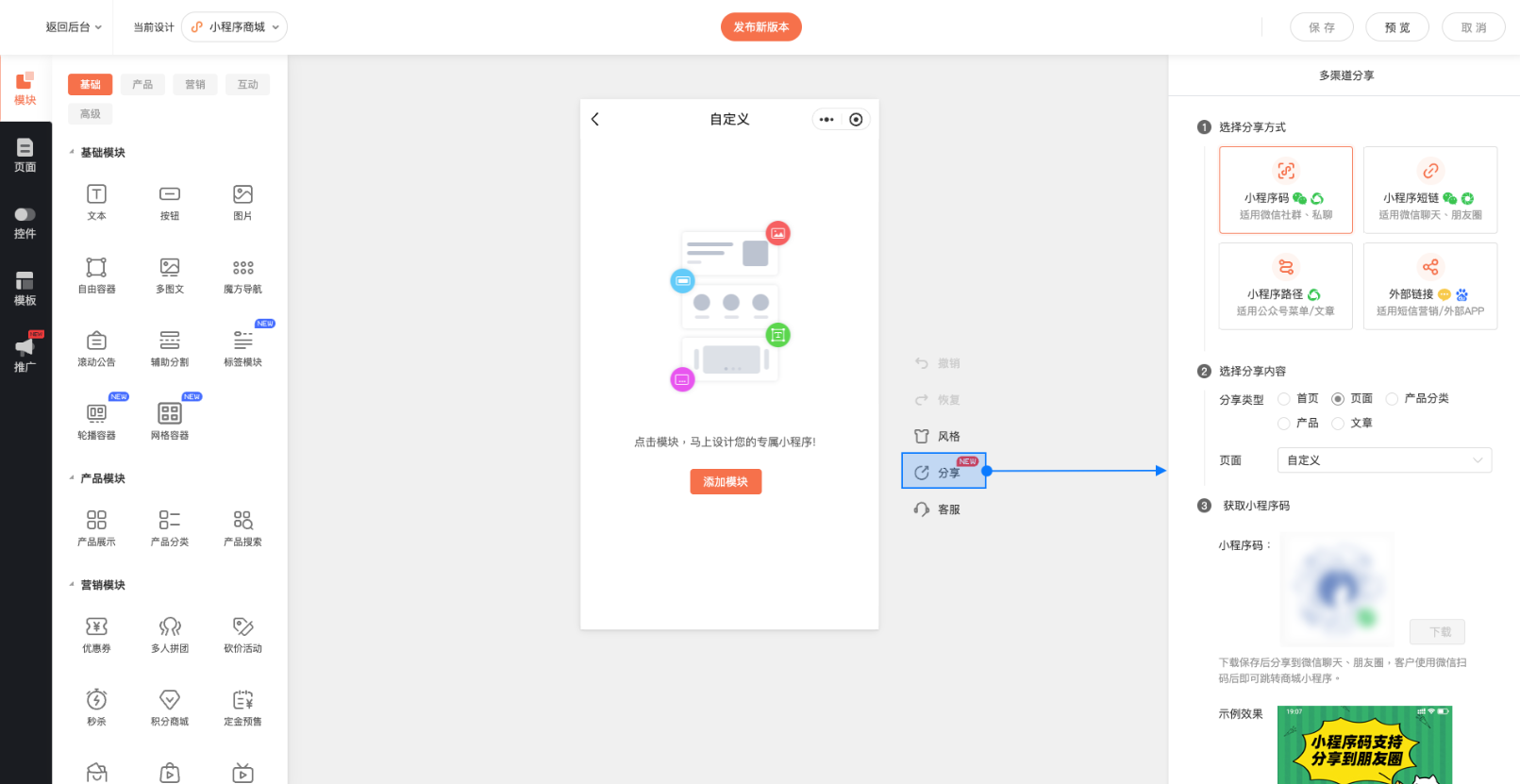
Task: Click the 发布新版本 publish button
Action: [x=760, y=27]
